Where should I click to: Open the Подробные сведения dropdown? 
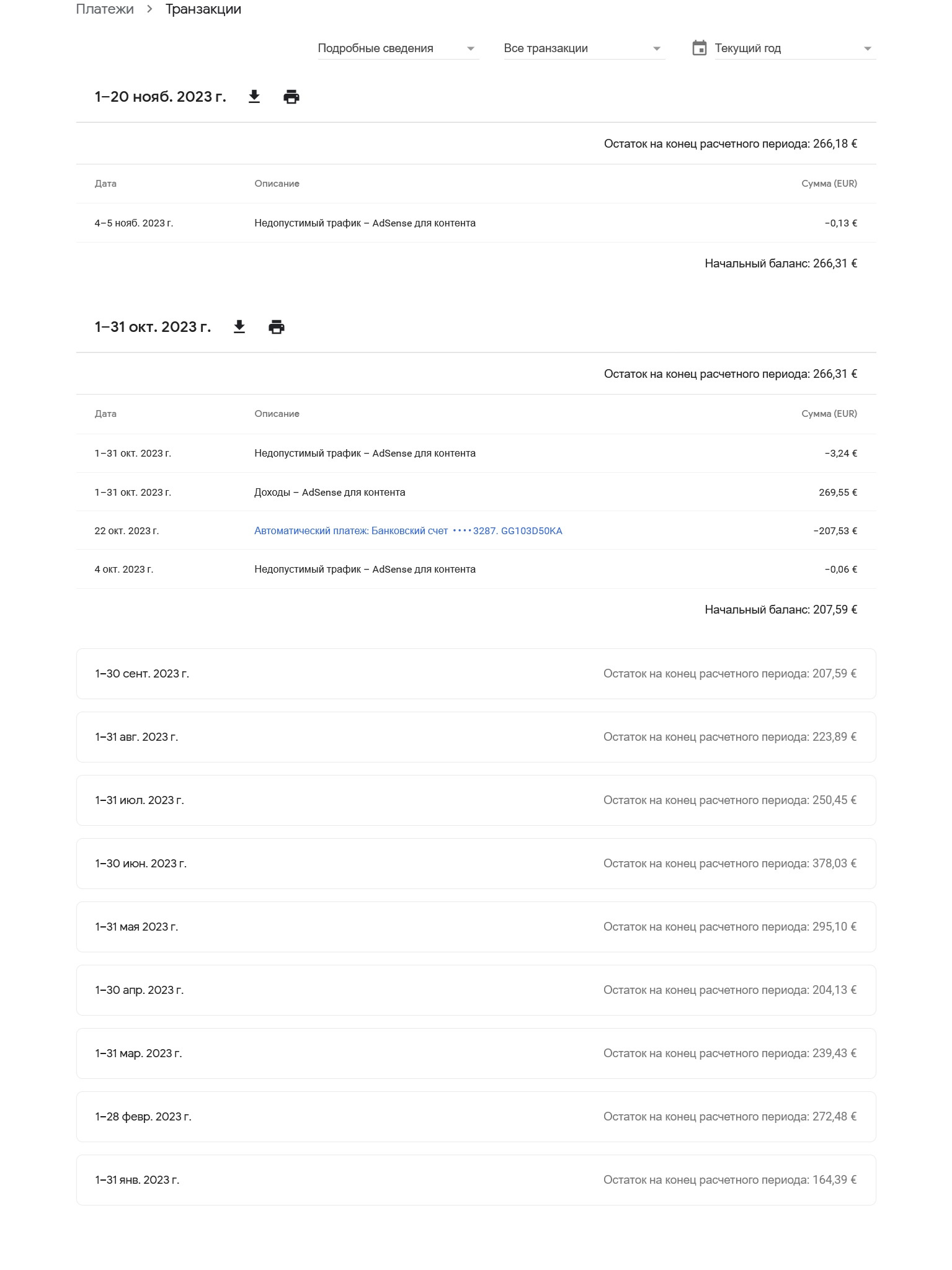pyautogui.click(x=399, y=48)
